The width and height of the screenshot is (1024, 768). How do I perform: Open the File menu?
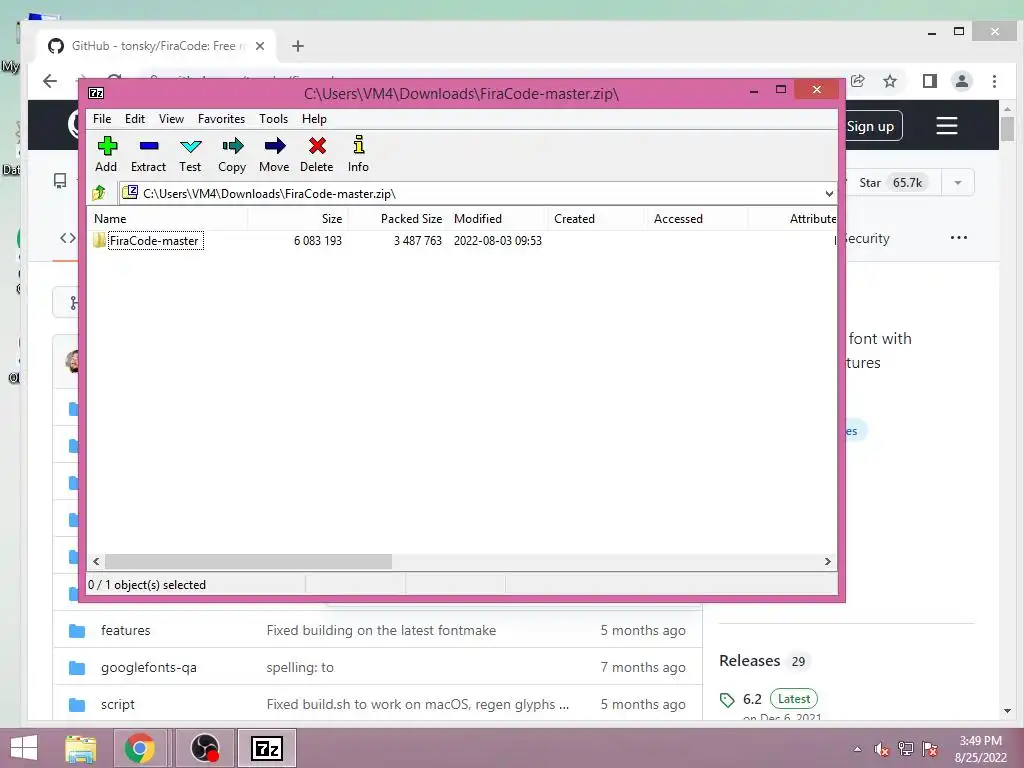(102, 119)
